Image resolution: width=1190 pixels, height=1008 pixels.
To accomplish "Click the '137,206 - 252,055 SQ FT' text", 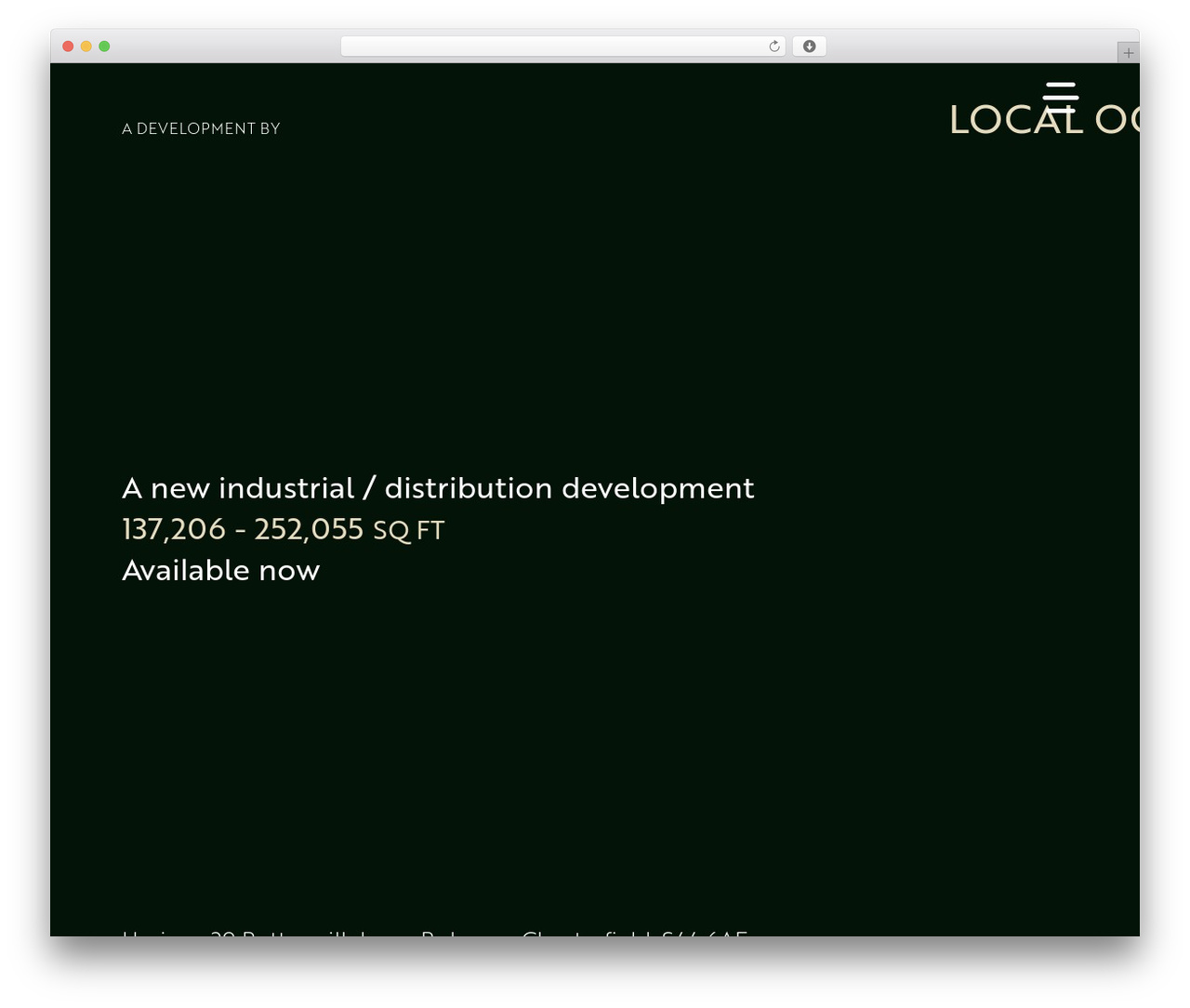I will tap(284, 529).
